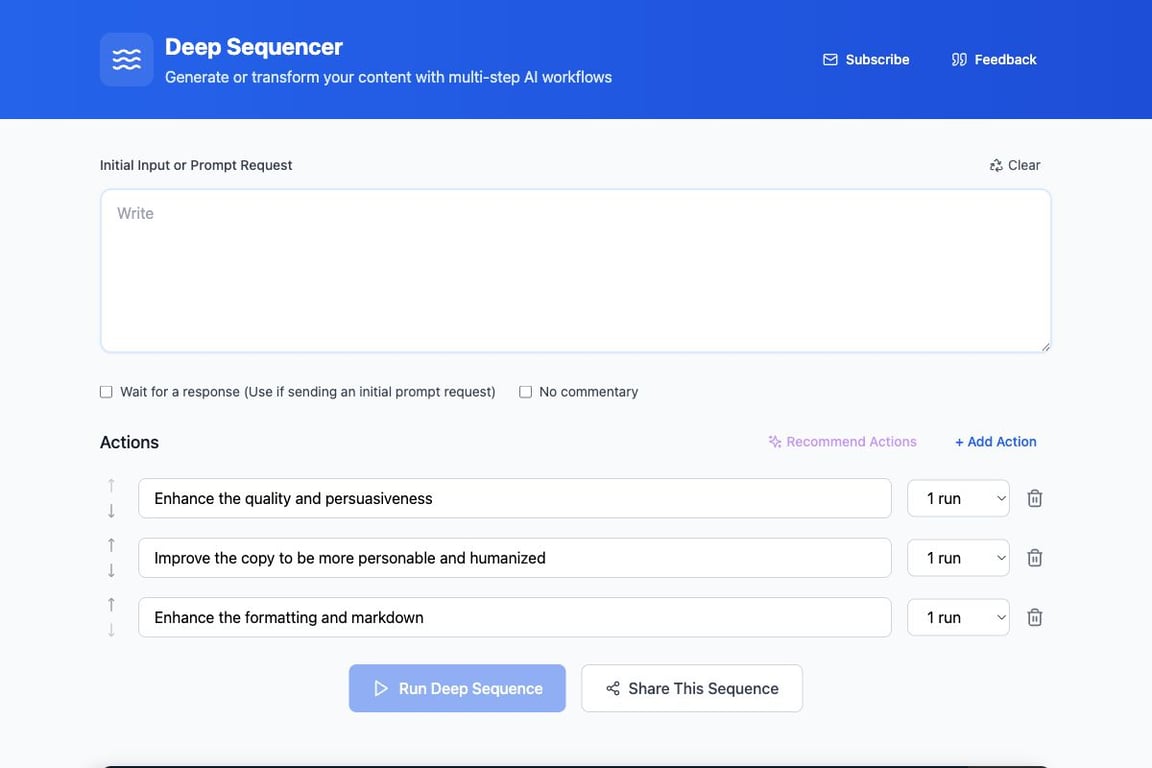Open the Subscribe link in header

click(x=866, y=60)
